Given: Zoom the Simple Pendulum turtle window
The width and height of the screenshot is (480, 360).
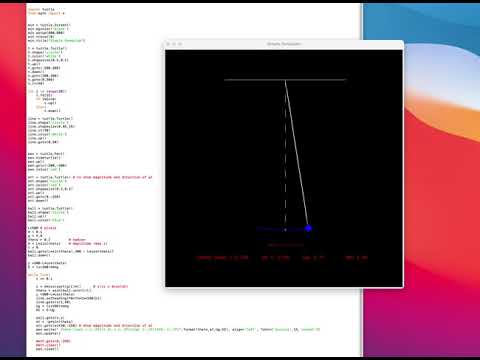Looking at the screenshot, I should (180, 44).
